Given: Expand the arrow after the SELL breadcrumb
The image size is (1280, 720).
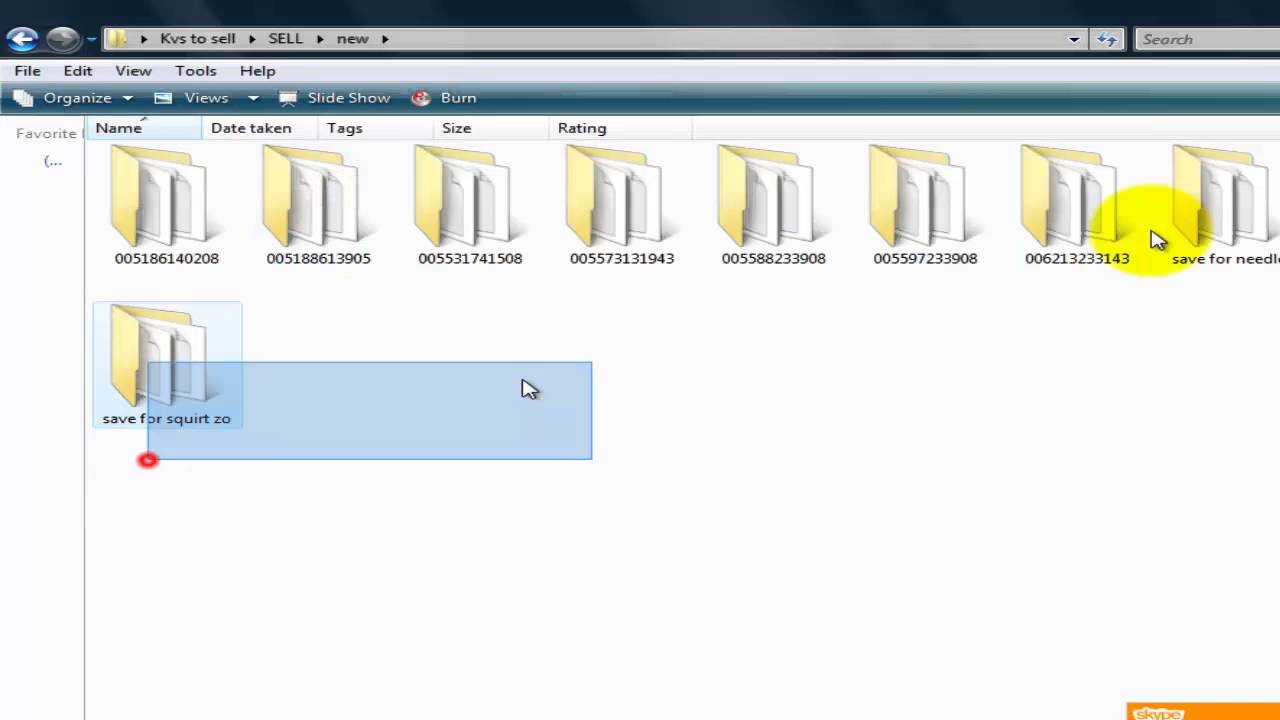Looking at the screenshot, I should click(x=320, y=39).
